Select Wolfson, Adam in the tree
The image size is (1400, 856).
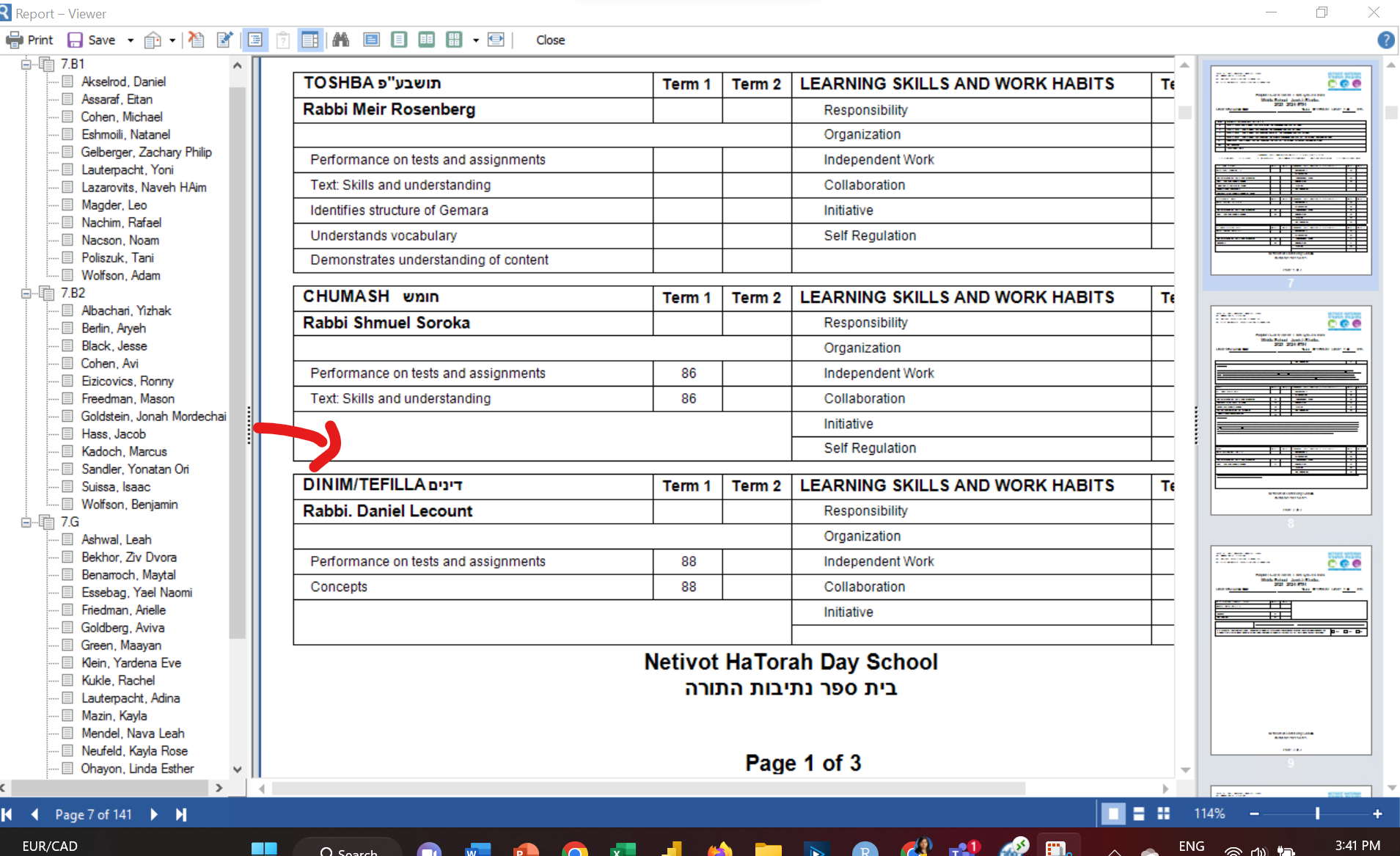click(121, 275)
